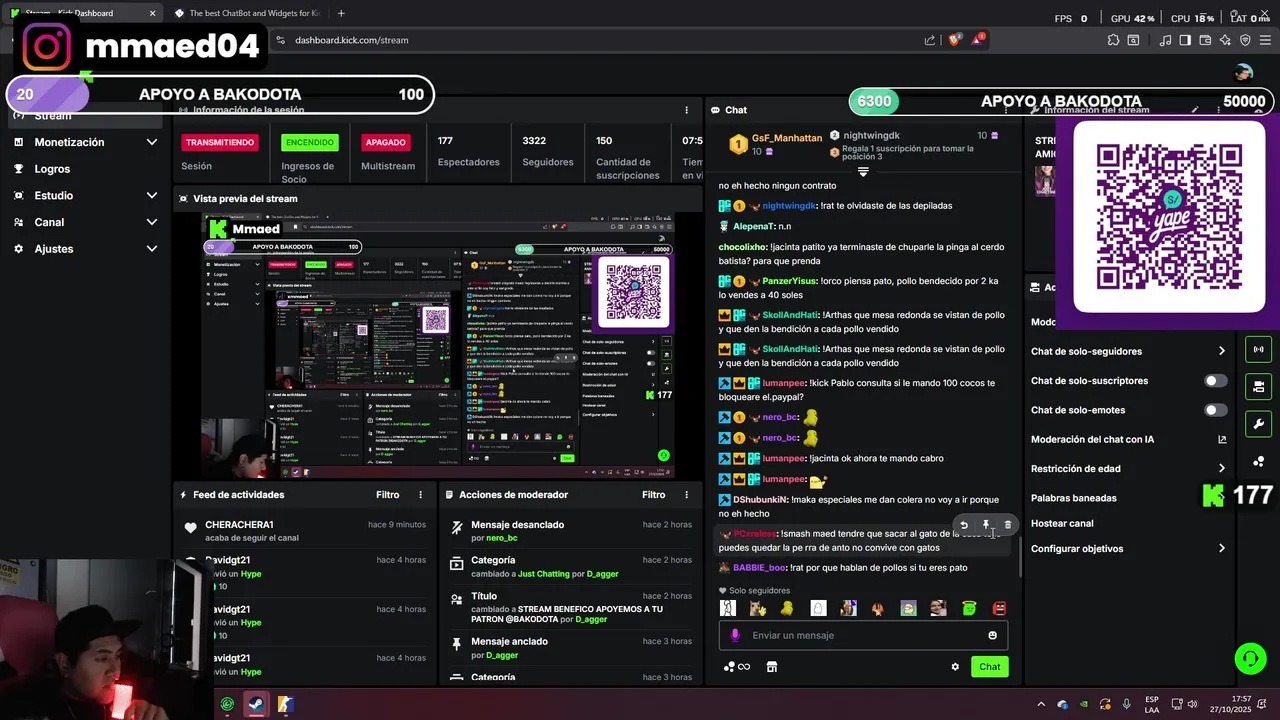Click the share nodes icon on right rail
This screenshot has width=1280, height=720.
point(1258,461)
